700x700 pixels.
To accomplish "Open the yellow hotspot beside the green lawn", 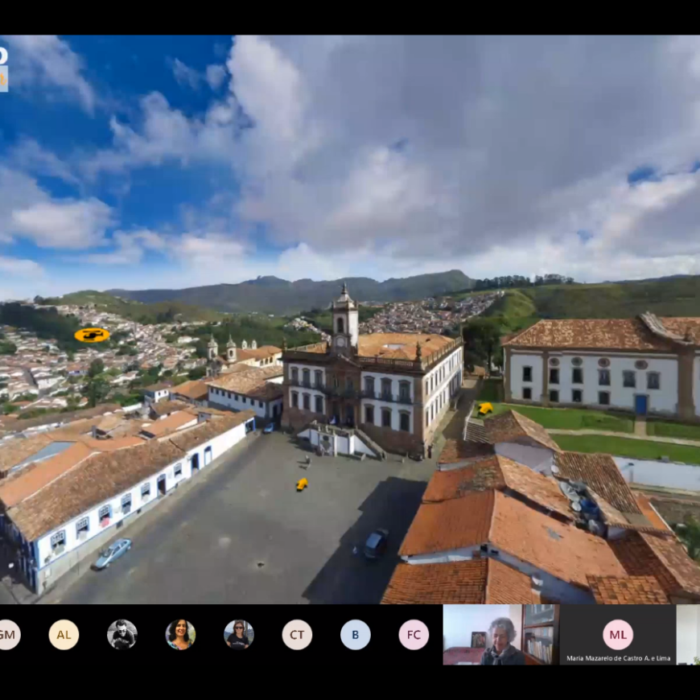I will (x=486, y=408).
